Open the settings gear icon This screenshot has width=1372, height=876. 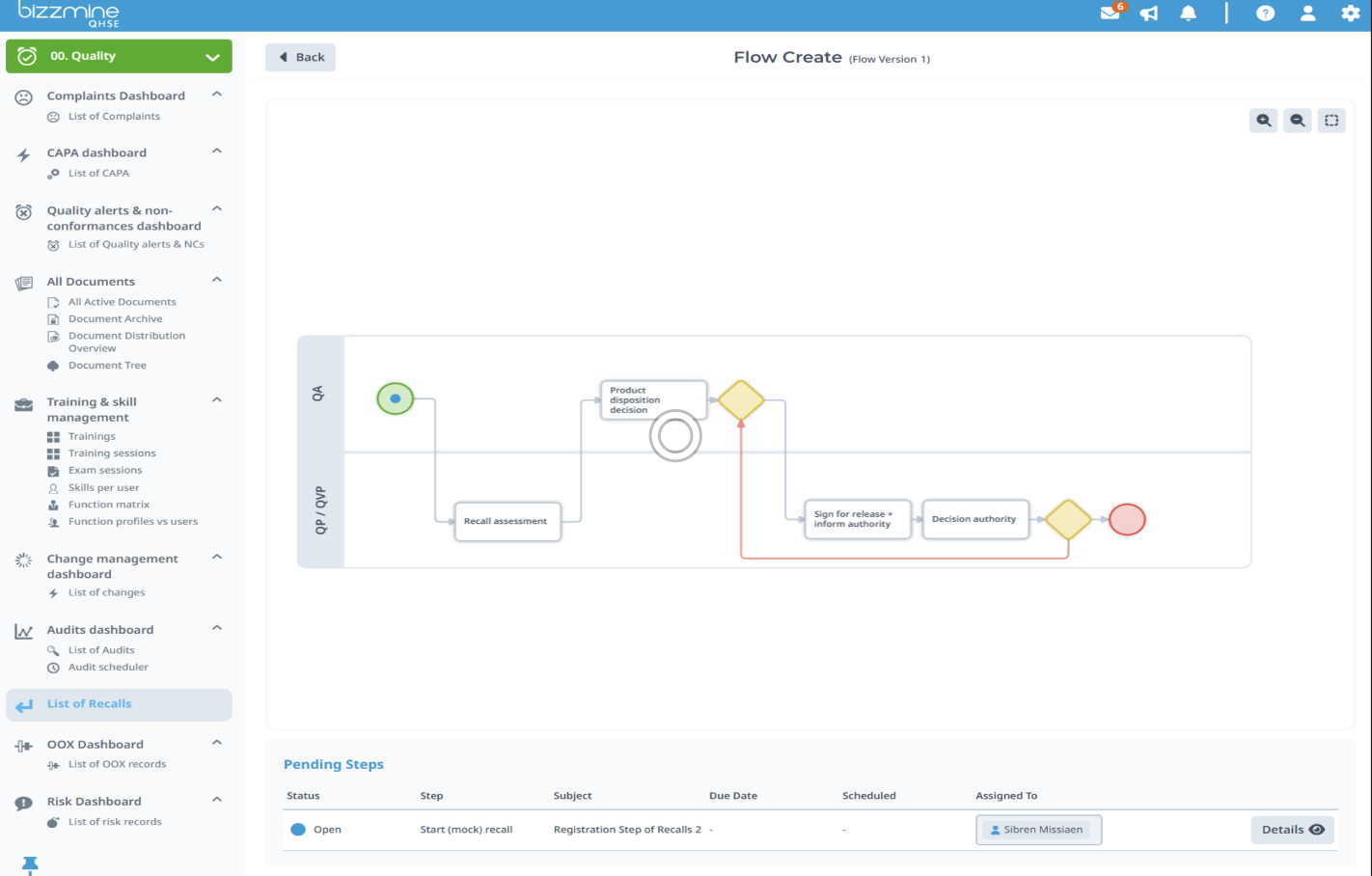coord(1350,14)
